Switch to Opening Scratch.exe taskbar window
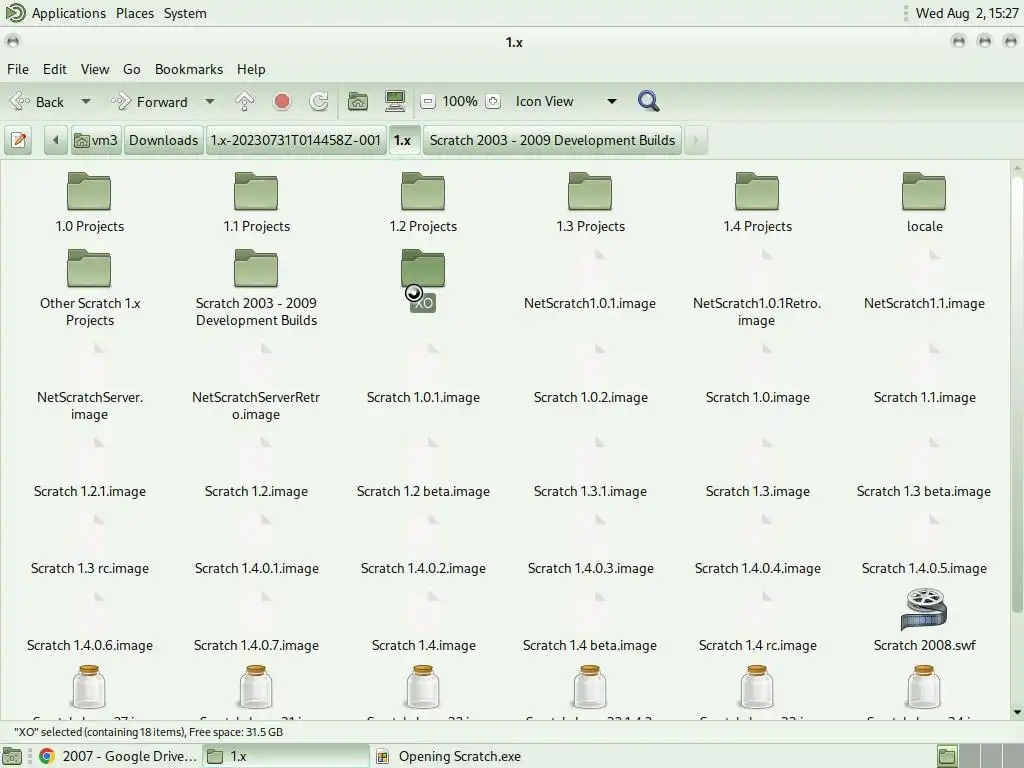Screen dimensions: 1024x768 [451, 756]
